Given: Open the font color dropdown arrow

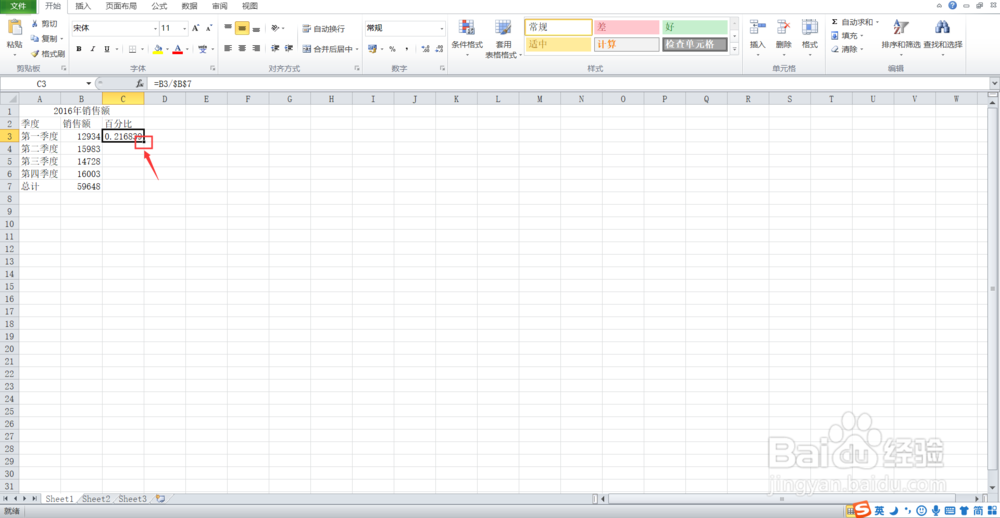Looking at the screenshot, I should tap(187, 49).
